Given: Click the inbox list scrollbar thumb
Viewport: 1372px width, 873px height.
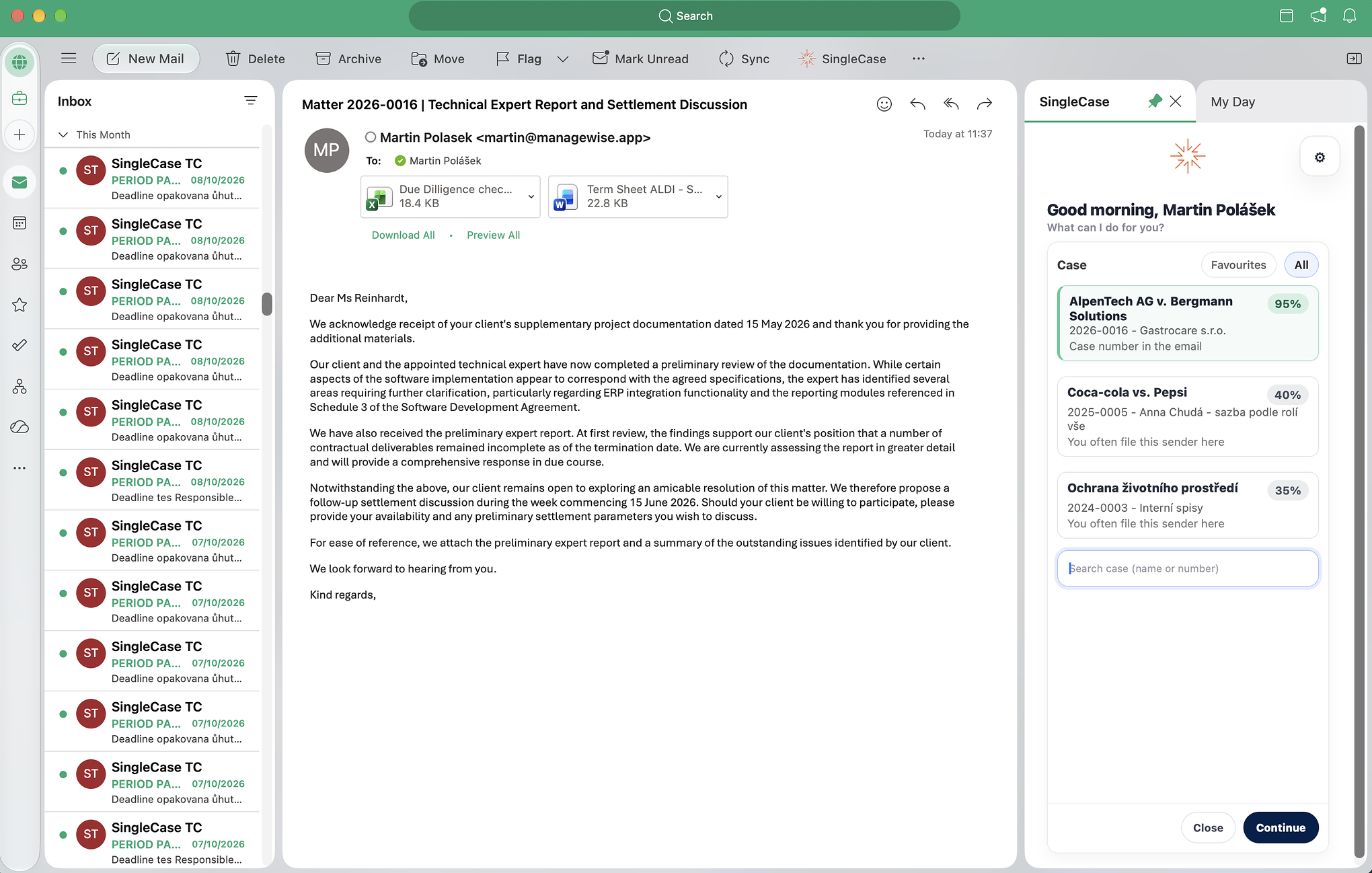Looking at the screenshot, I should click(x=267, y=303).
